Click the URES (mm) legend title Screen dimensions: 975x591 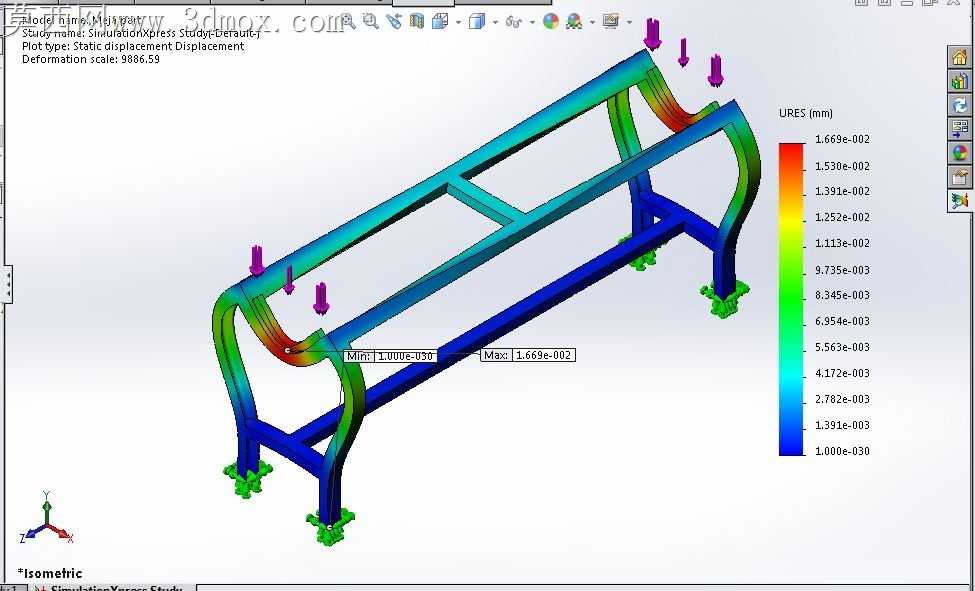(x=805, y=113)
